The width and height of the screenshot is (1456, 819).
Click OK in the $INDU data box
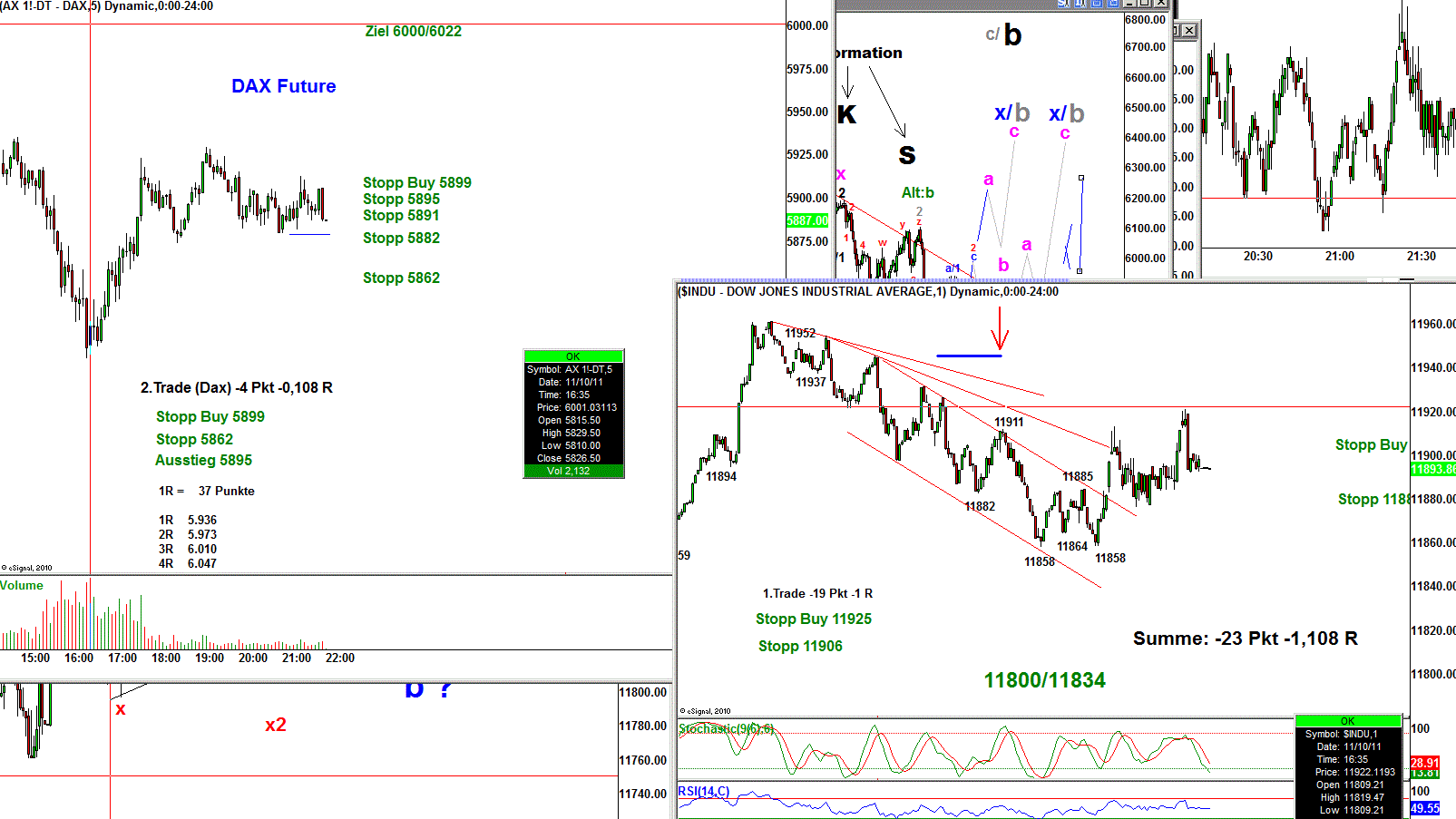coord(1347,721)
